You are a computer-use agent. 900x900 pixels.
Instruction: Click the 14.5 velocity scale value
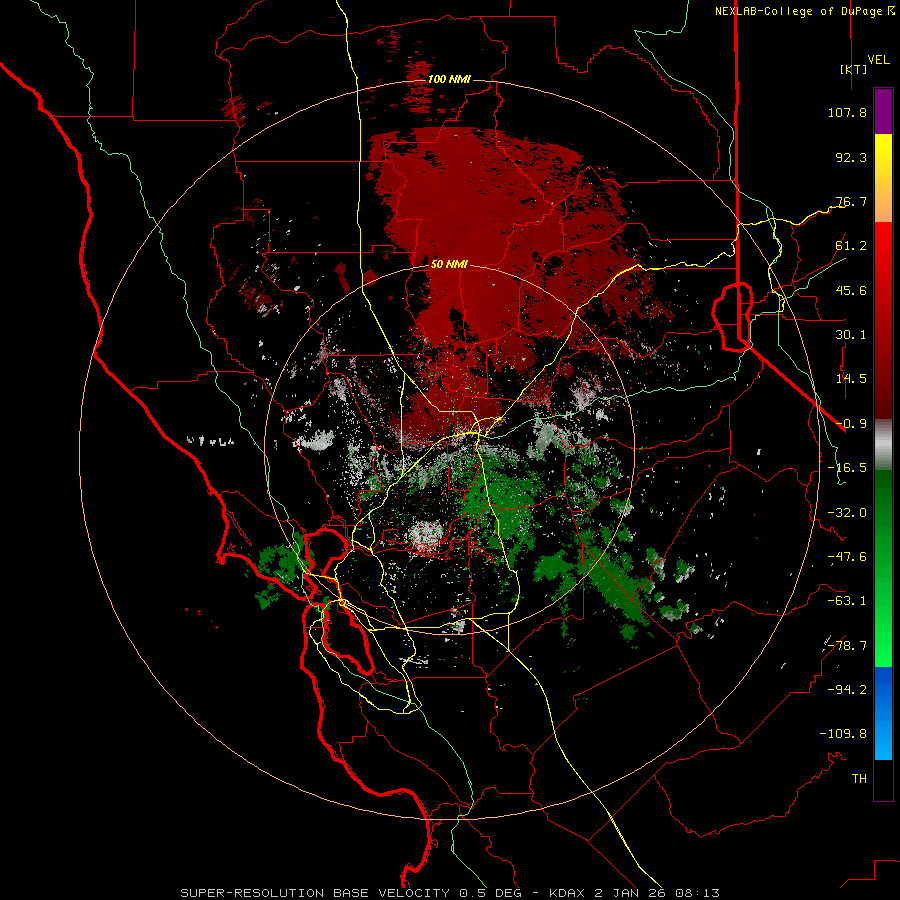coord(851,379)
